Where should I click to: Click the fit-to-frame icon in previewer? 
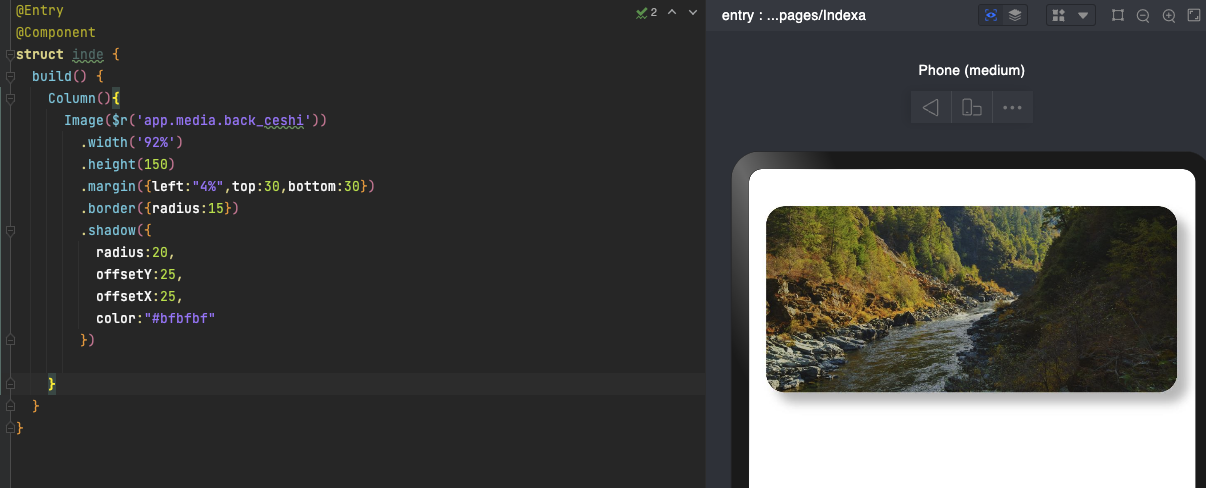[x=1118, y=15]
